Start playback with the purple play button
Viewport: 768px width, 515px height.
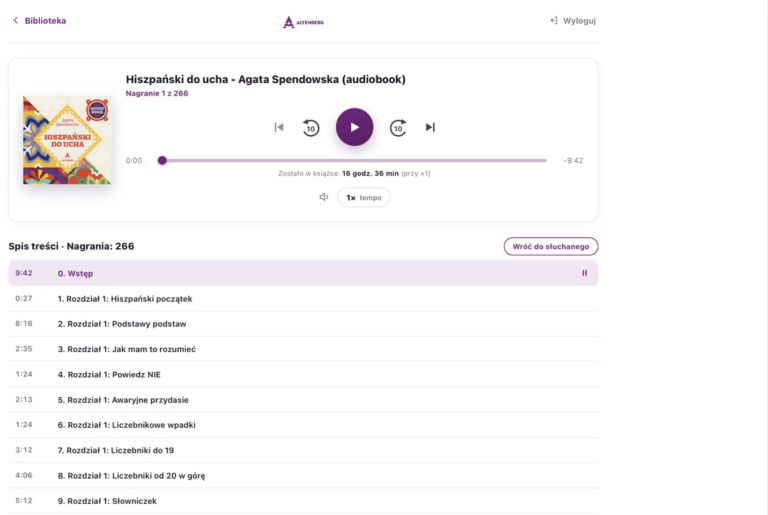[x=355, y=127]
